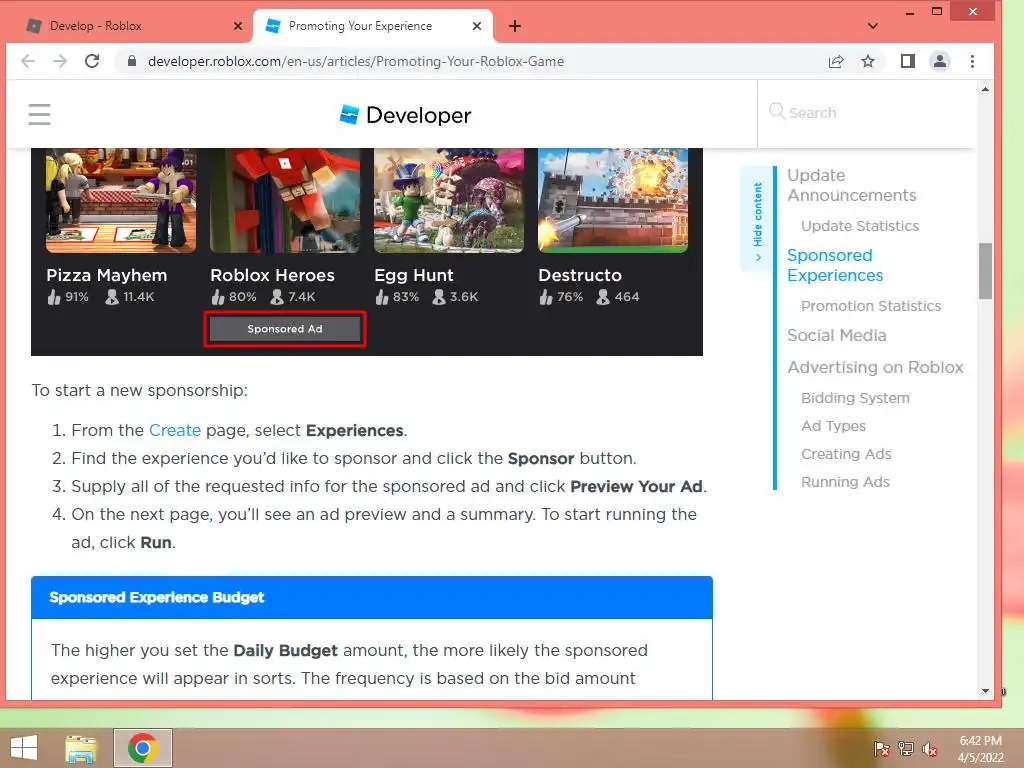This screenshot has width=1024, height=768.
Task: Click the browser forward arrow
Action: 59,61
